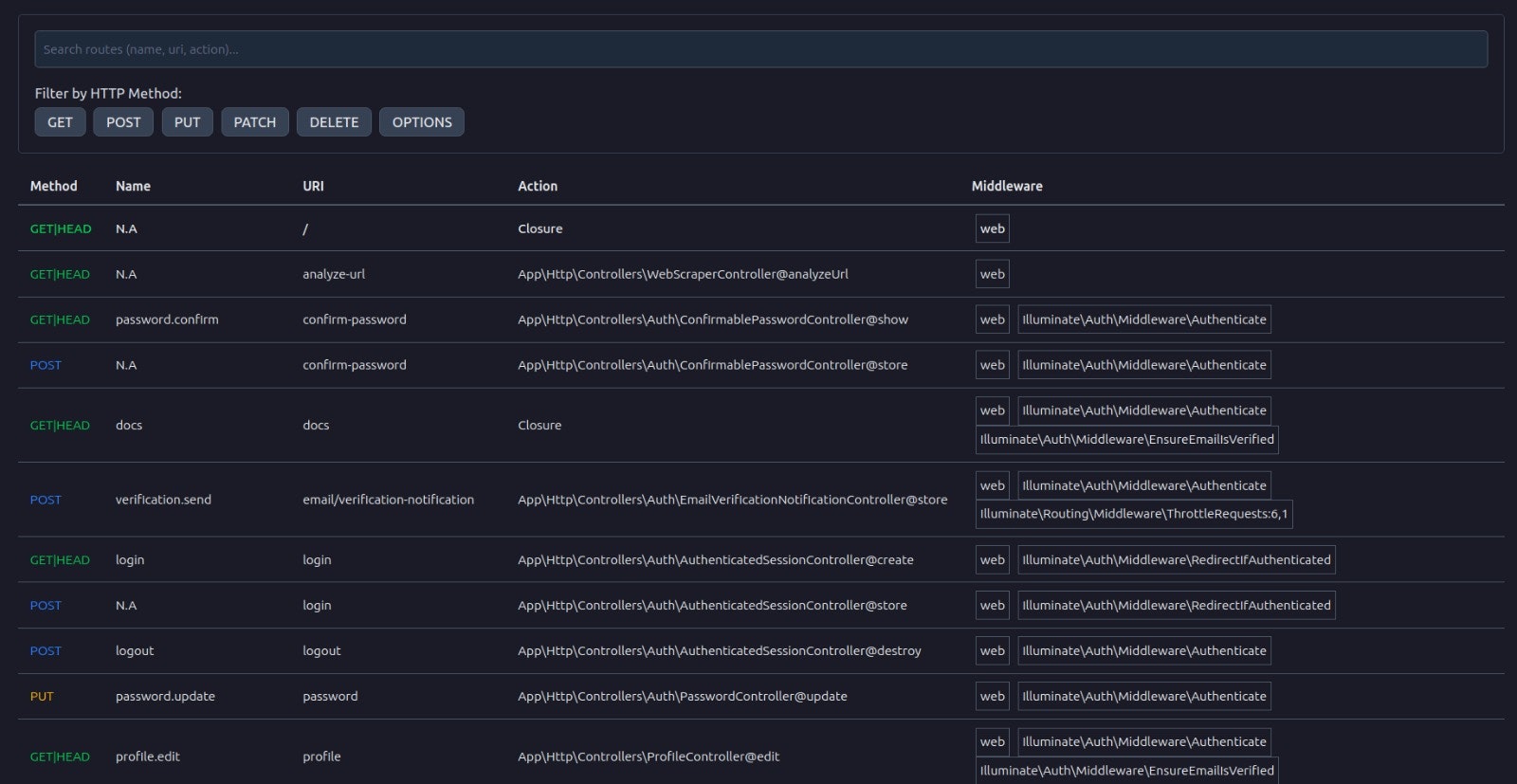Screen dimensions: 1517x784
Task: Select AuthenticatedSessionController@destroy action text
Action: [x=720, y=651]
